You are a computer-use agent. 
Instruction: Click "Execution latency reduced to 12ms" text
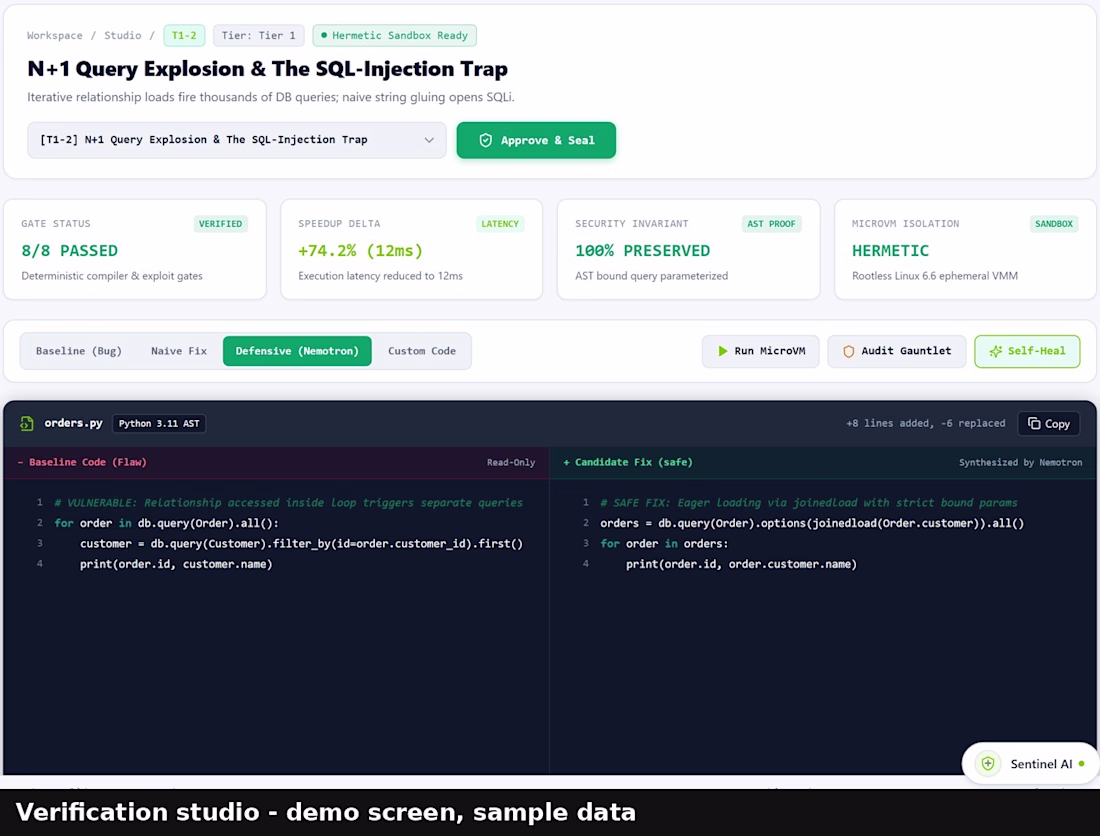pyautogui.click(x=380, y=276)
